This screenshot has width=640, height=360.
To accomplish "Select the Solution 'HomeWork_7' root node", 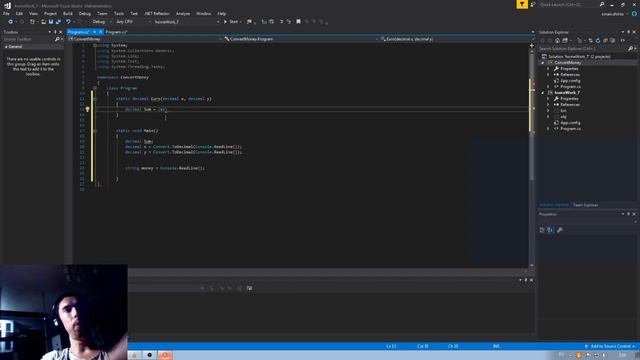I will (x=579, y=57).
